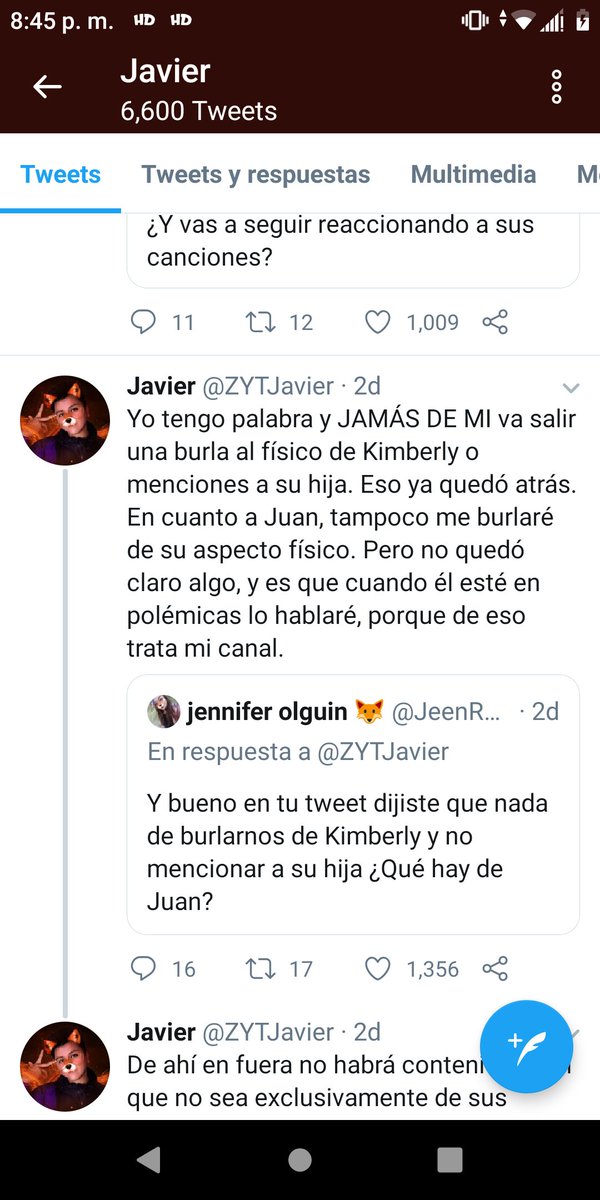
Task: Share the tweet with 1,009 likes
Action: [495, 322]
